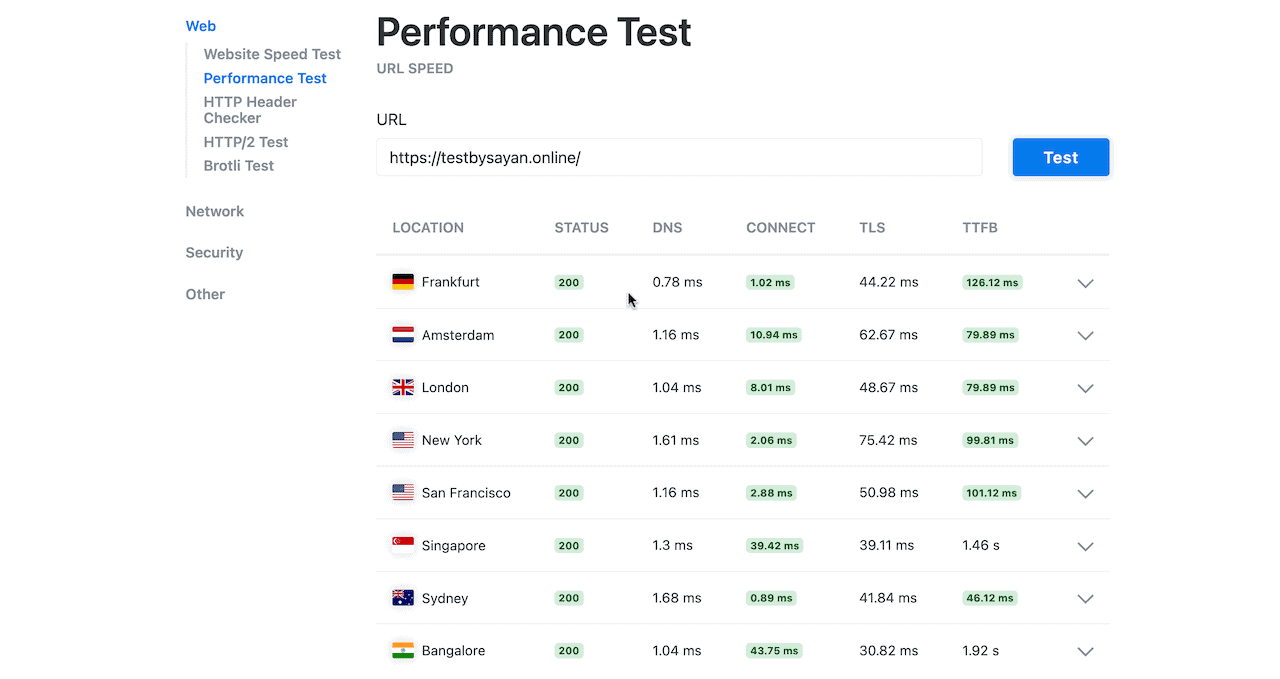Screen dimensions: 1280x679
Task: Click the US flag beside San Francisco
Action: tap(403, 492)
